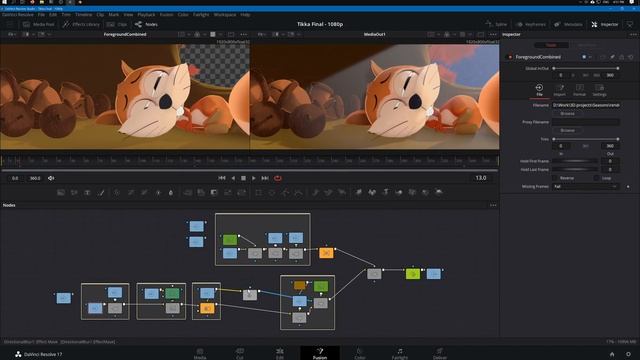640x360 pixels.
Task: Click Browse under Proxy Filename
Action: coord(567,130)
